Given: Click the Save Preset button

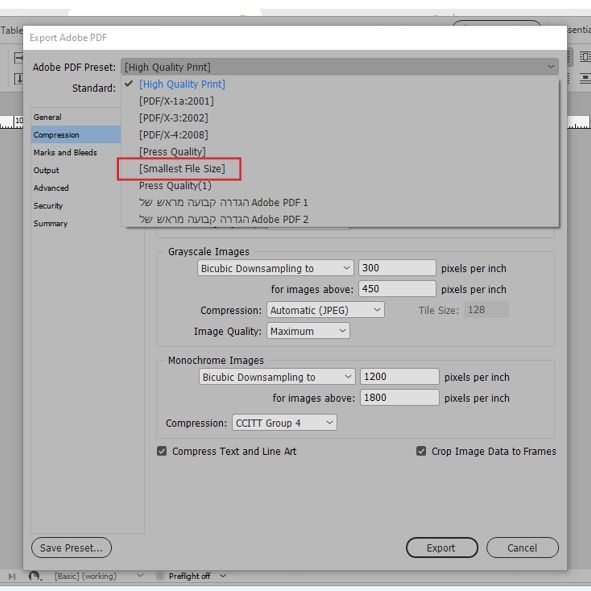Looking at the screenshot, I should [x=71, y=548].
